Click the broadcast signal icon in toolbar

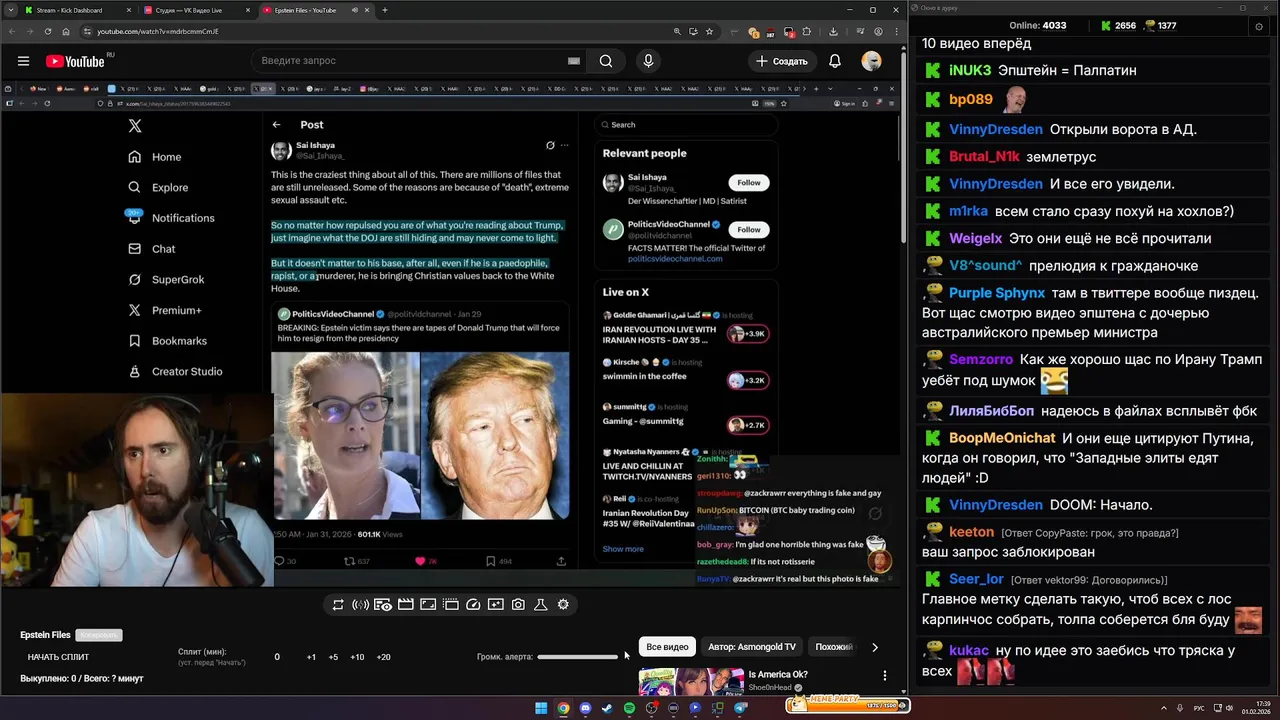360,604
